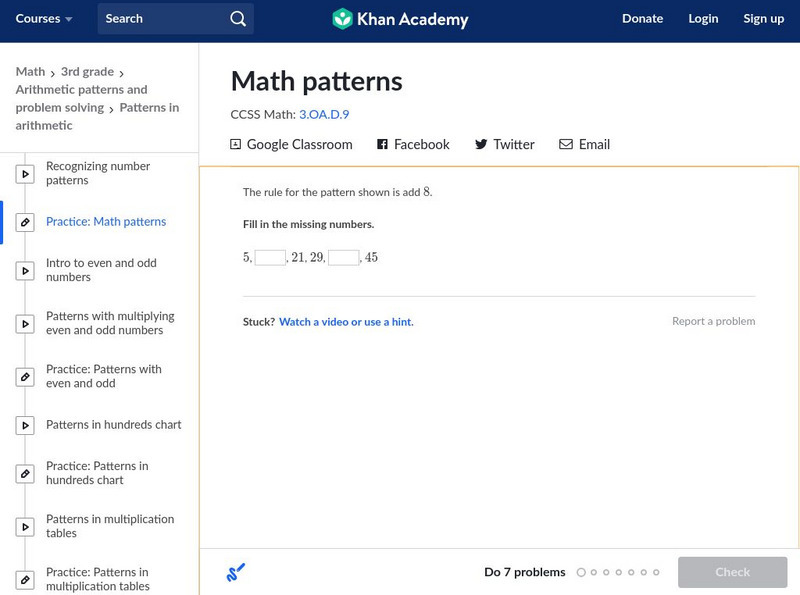Click the Khan Academy logo

point(400,19)
